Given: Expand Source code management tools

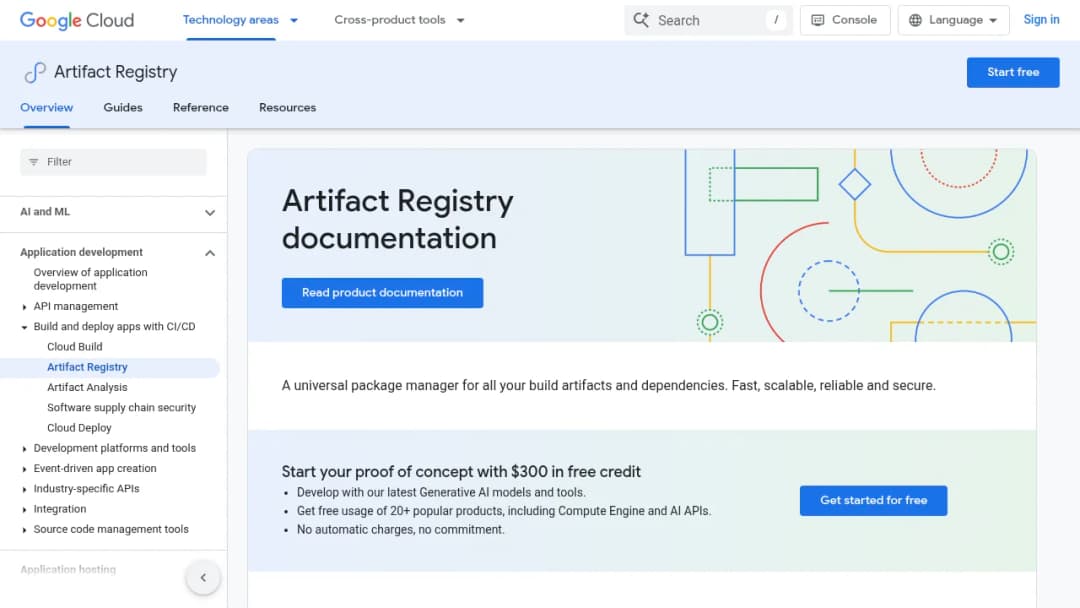Looking at the screenshot, I should pyautogui.click(x=25, y=530).
